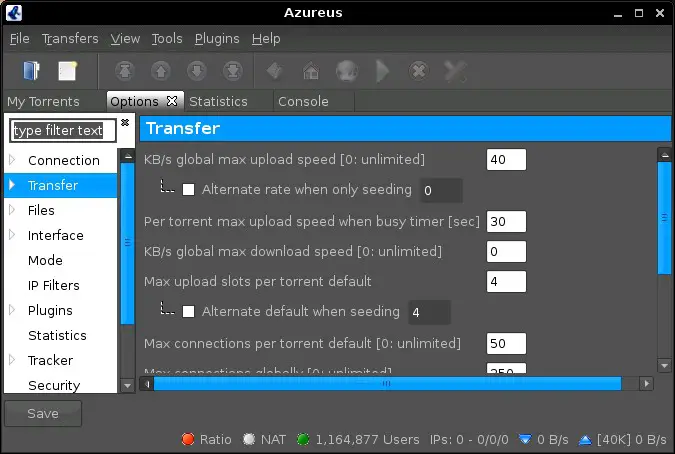
Task: Click the Transfer panel vertical scrollbar thumb
Action: click(x=665, y=218)
